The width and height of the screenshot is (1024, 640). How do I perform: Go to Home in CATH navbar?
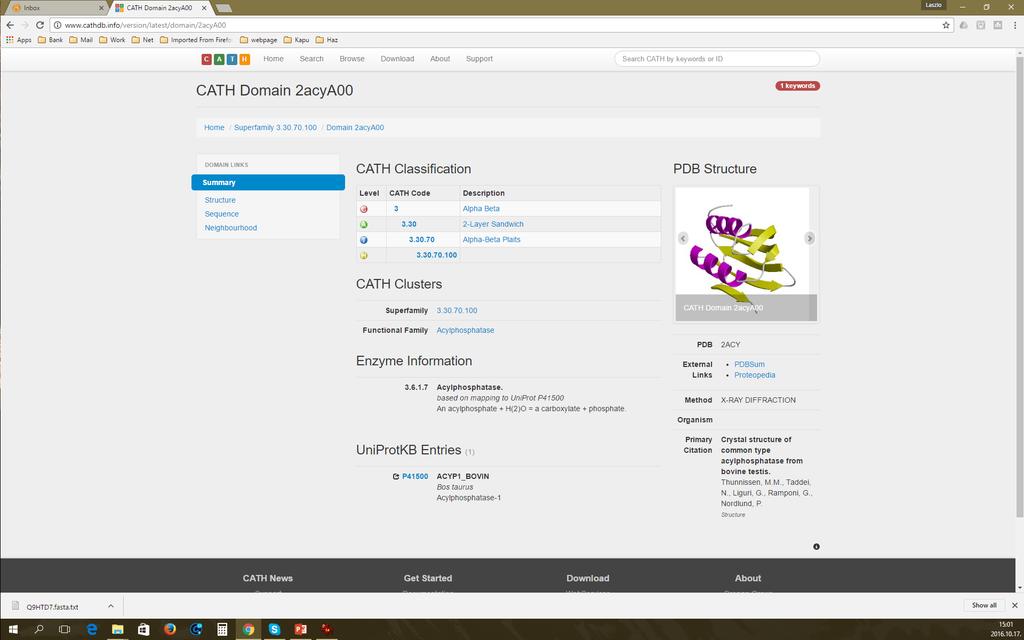[x=274, y=59]
